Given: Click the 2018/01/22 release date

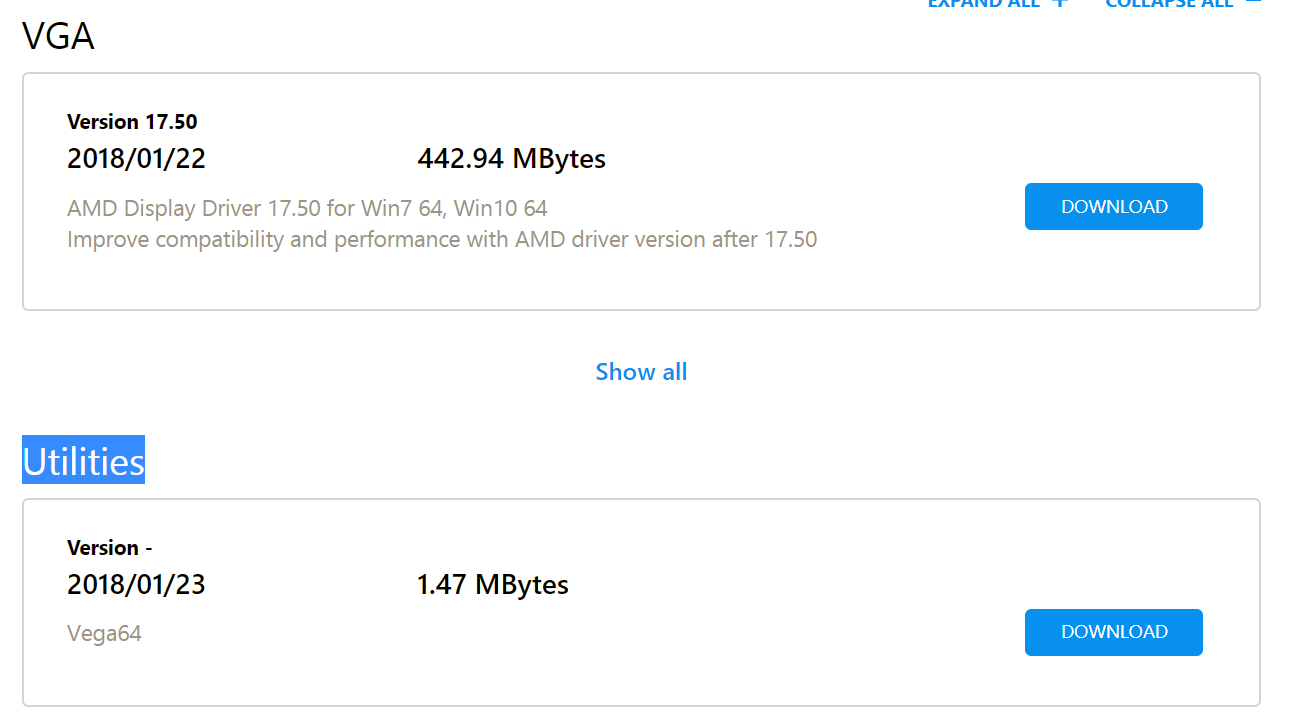Looking at the screenshot, I should (136, 159).
